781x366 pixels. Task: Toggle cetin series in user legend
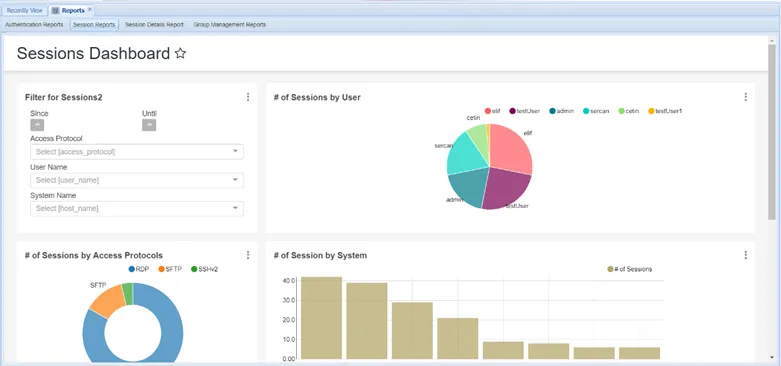click(629, 111)
